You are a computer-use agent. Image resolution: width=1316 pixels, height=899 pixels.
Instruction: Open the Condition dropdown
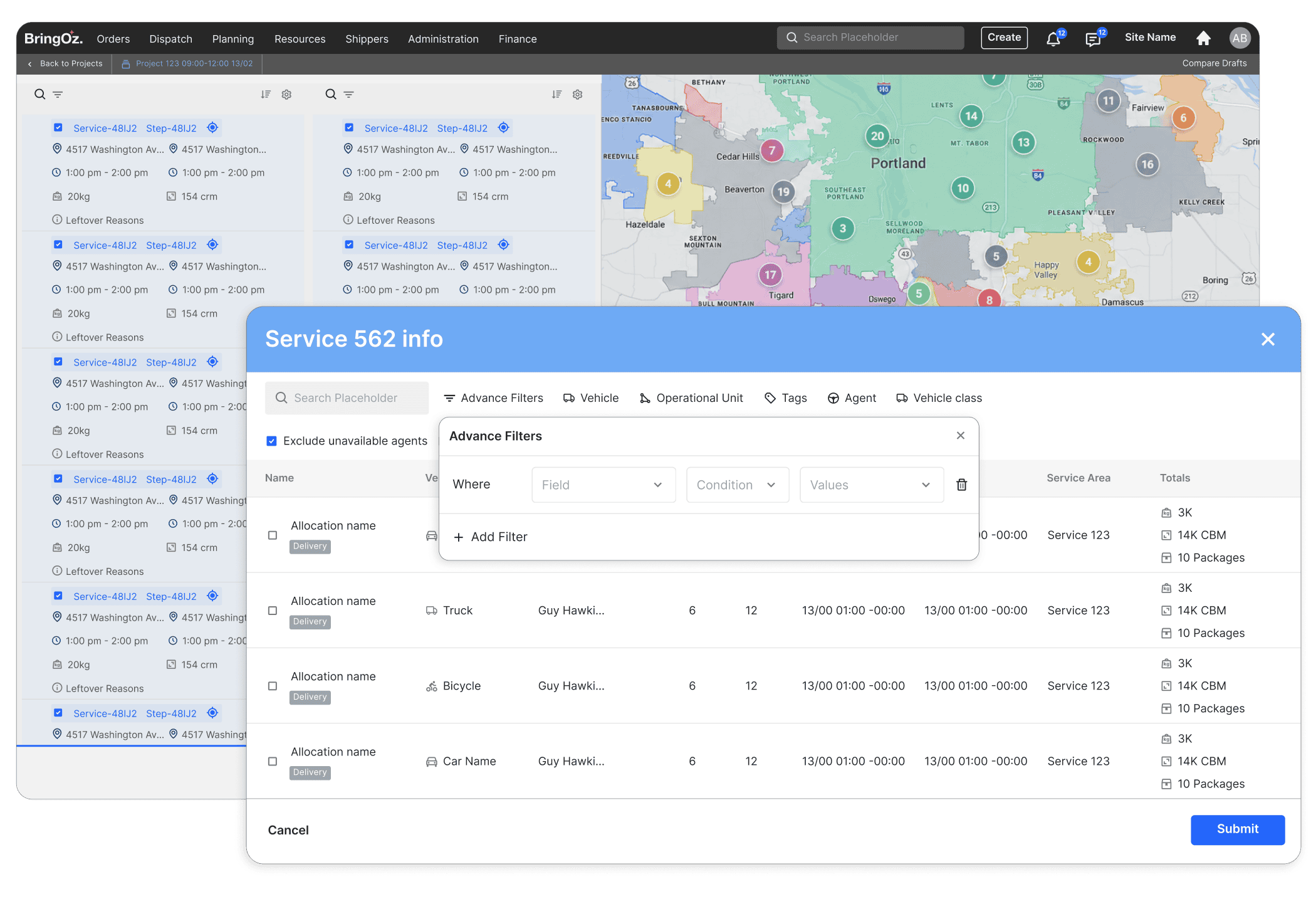click(x=738, y=485)
